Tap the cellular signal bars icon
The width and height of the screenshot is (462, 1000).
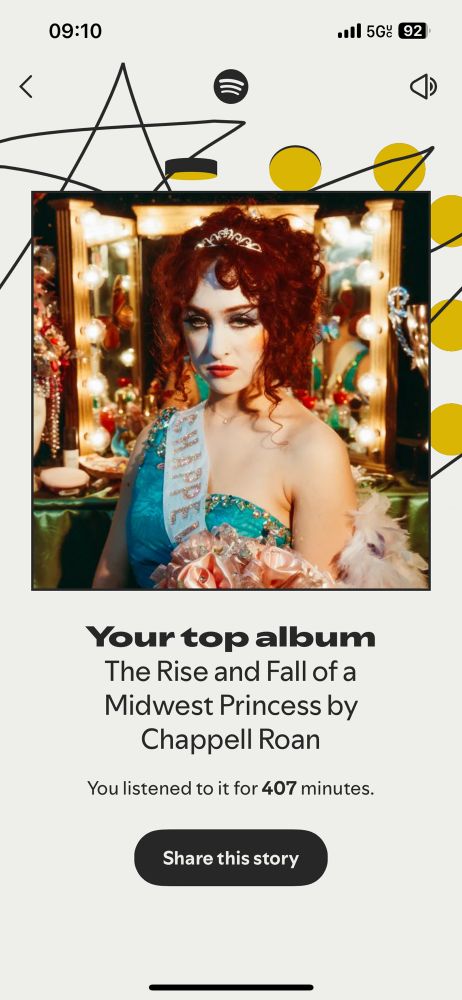click(349, 31)
